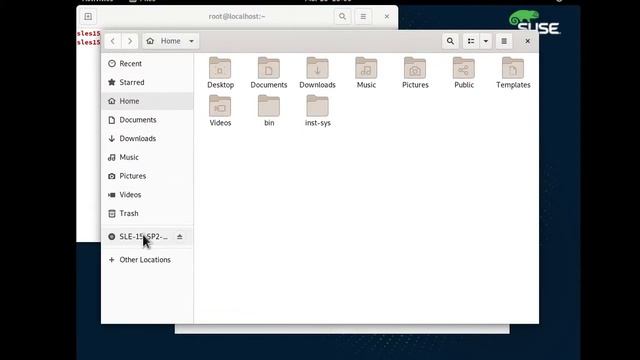640x360 pixels.
Task: Close the terminal window
Action: coord(387,17)
